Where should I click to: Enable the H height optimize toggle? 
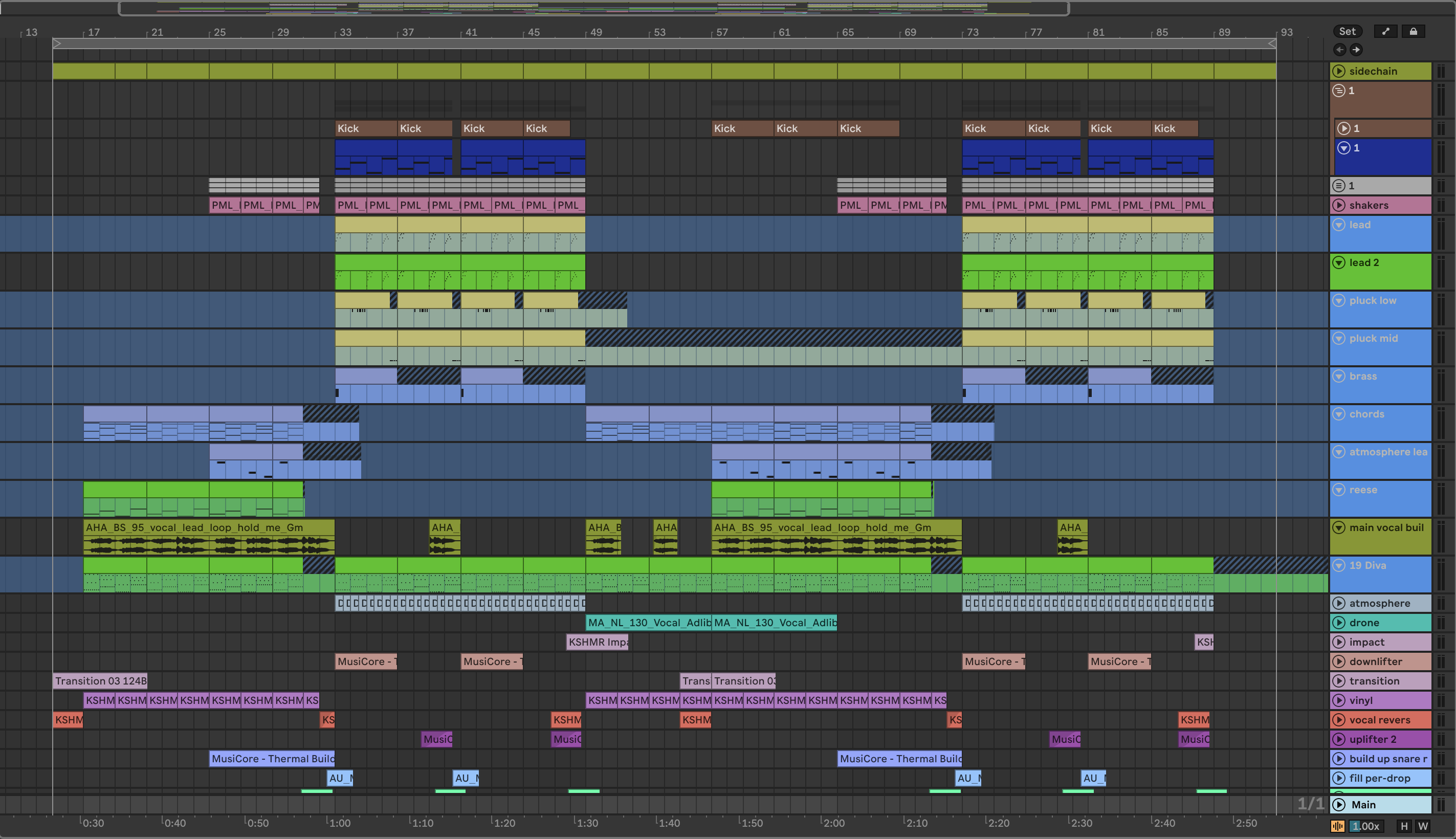pos(1404,826)
